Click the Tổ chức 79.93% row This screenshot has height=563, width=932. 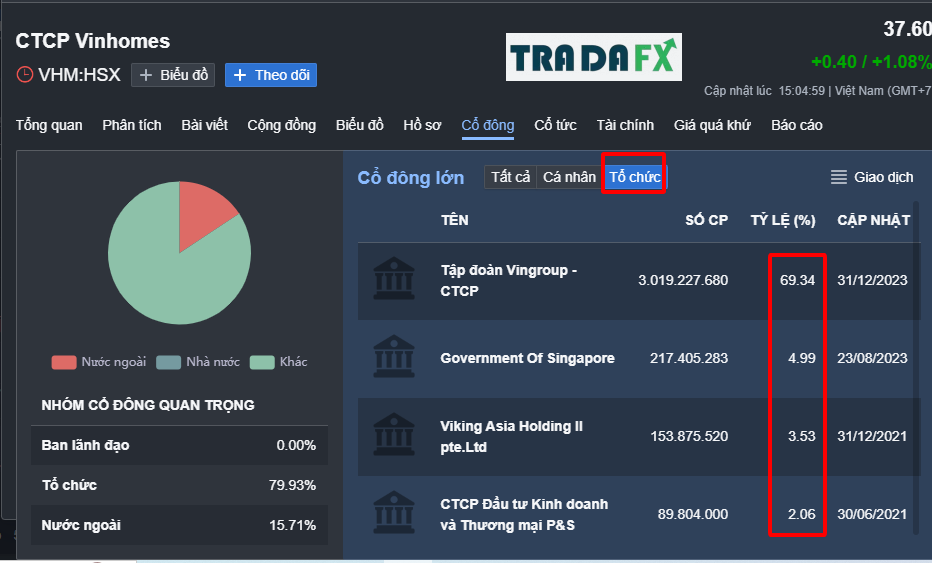[180, 485]
